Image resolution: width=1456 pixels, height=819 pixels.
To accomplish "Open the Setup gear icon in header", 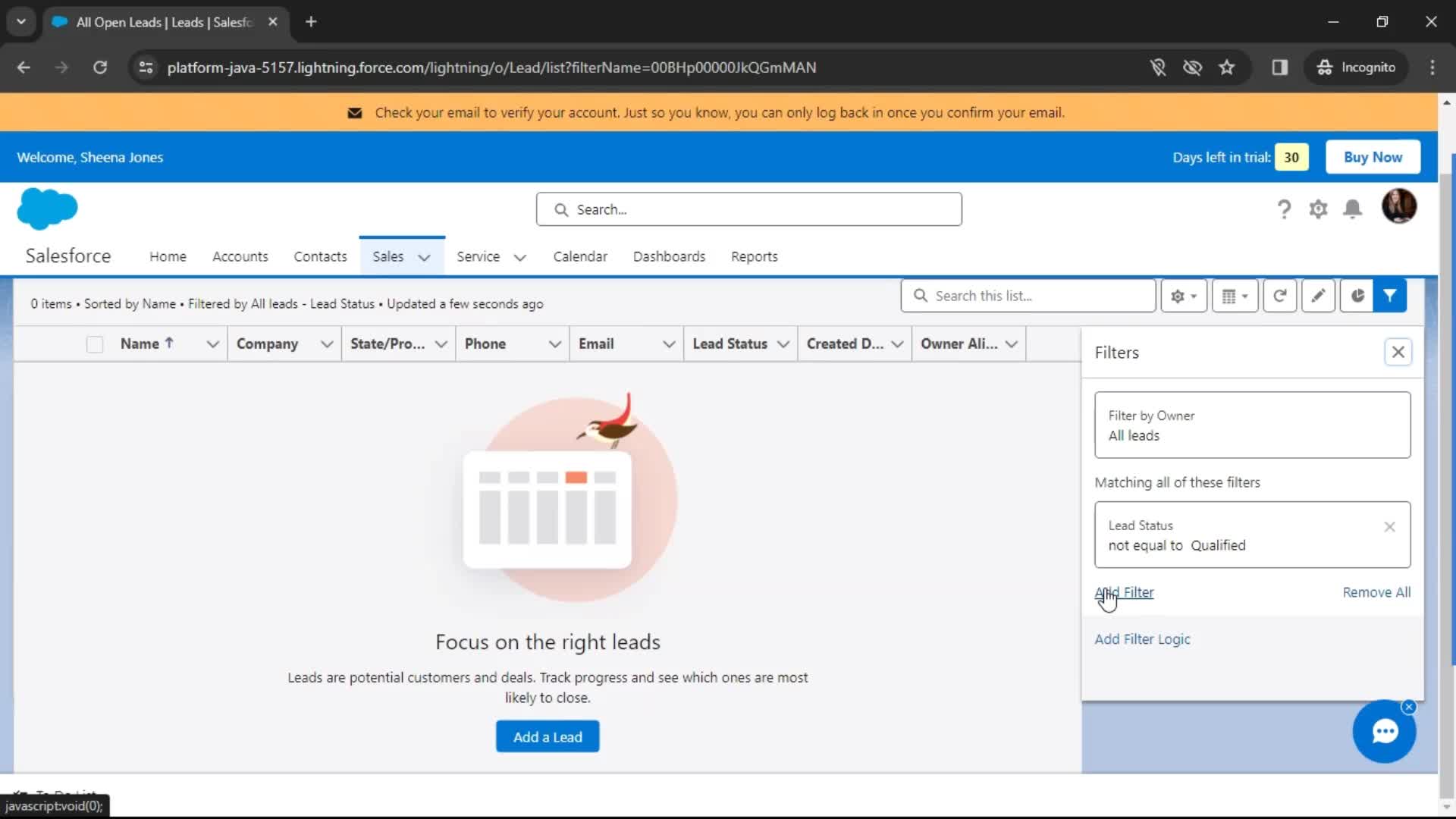I will pos(1318,209).
